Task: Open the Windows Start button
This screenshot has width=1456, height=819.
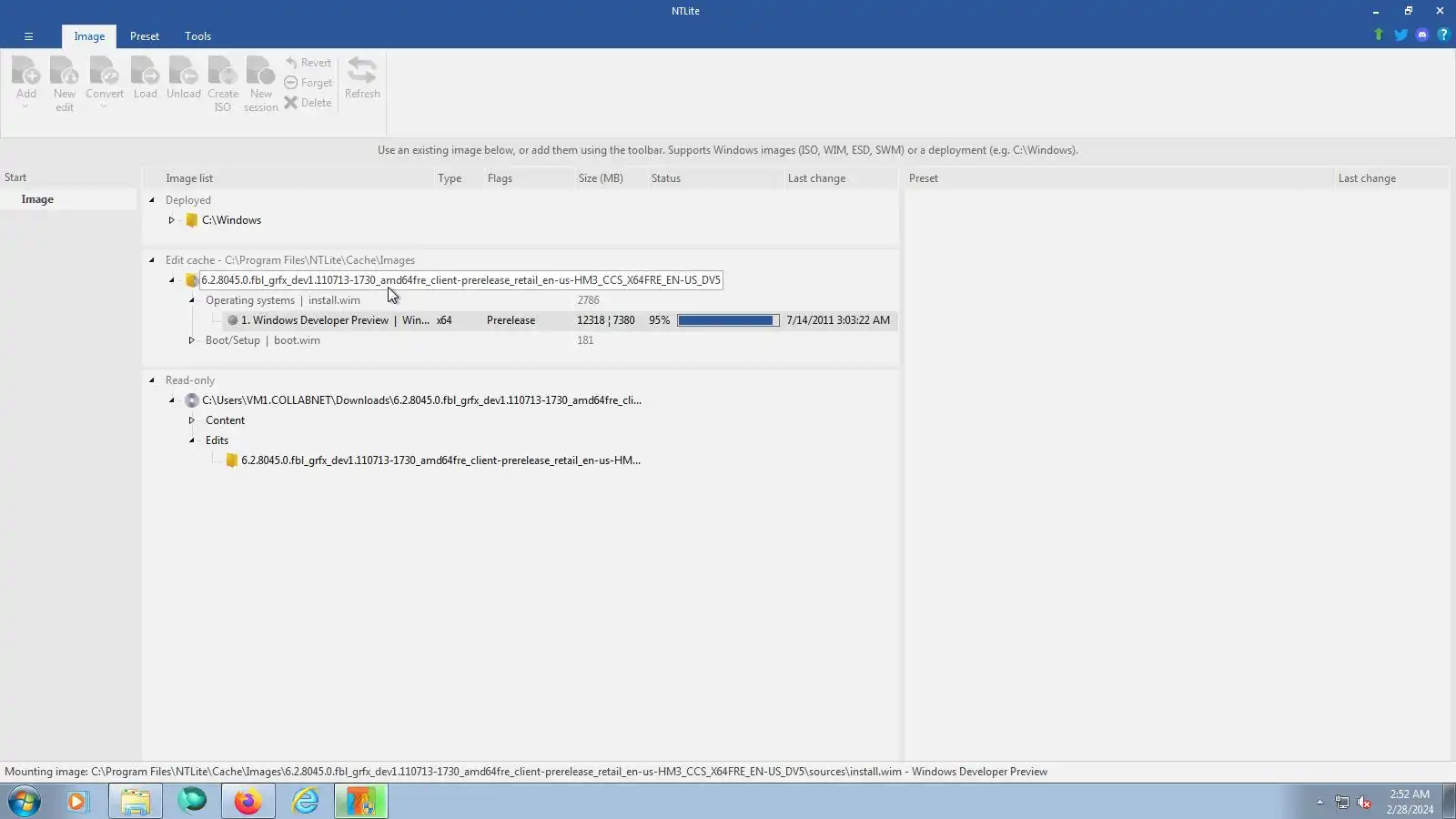Action: point(25,802)
